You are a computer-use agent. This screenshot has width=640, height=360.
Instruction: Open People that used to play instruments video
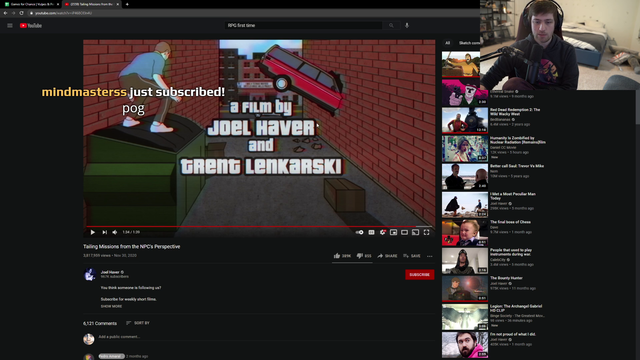click(x=465, y=261)
